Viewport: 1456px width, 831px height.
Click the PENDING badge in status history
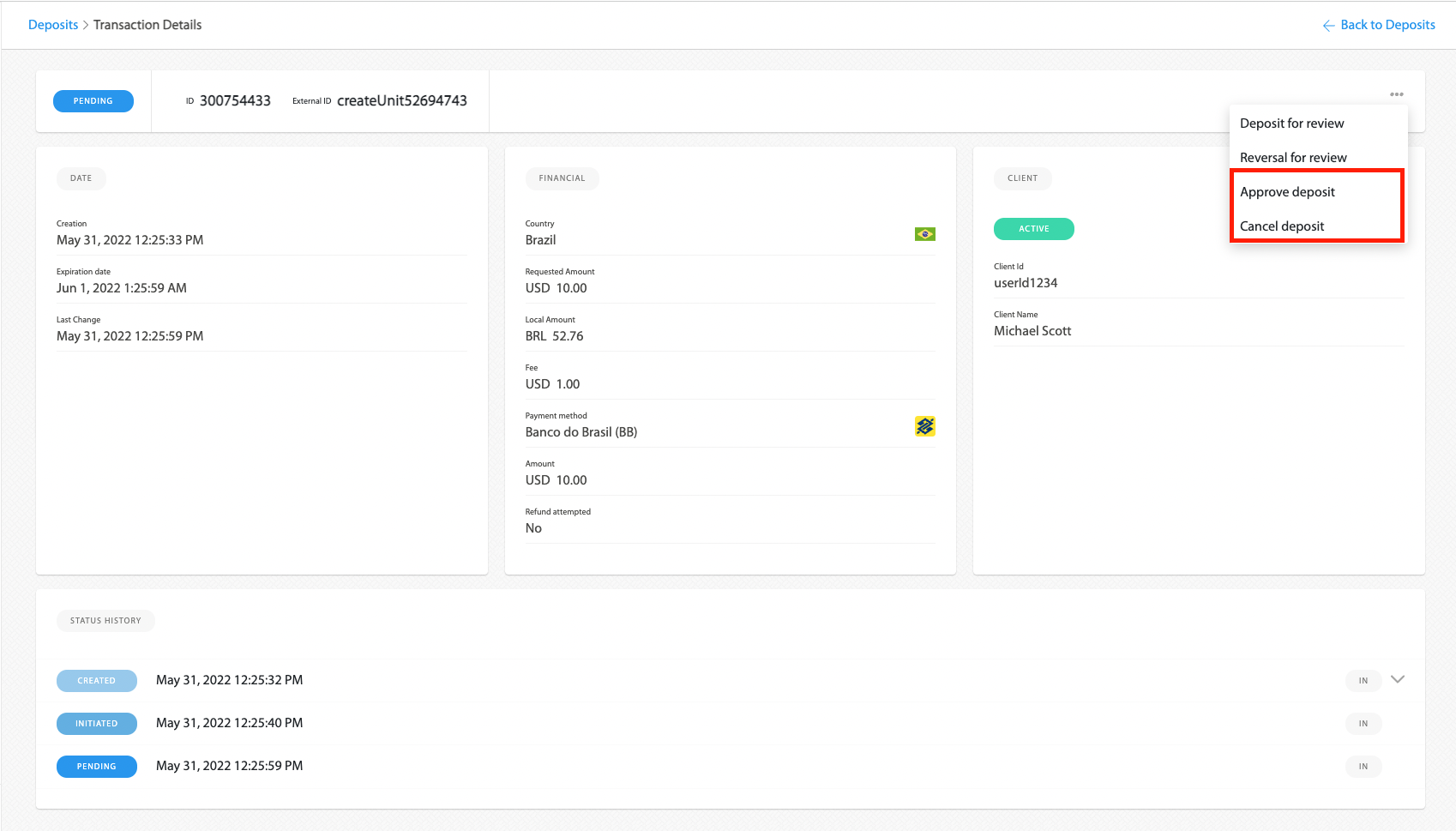(97, 767)
